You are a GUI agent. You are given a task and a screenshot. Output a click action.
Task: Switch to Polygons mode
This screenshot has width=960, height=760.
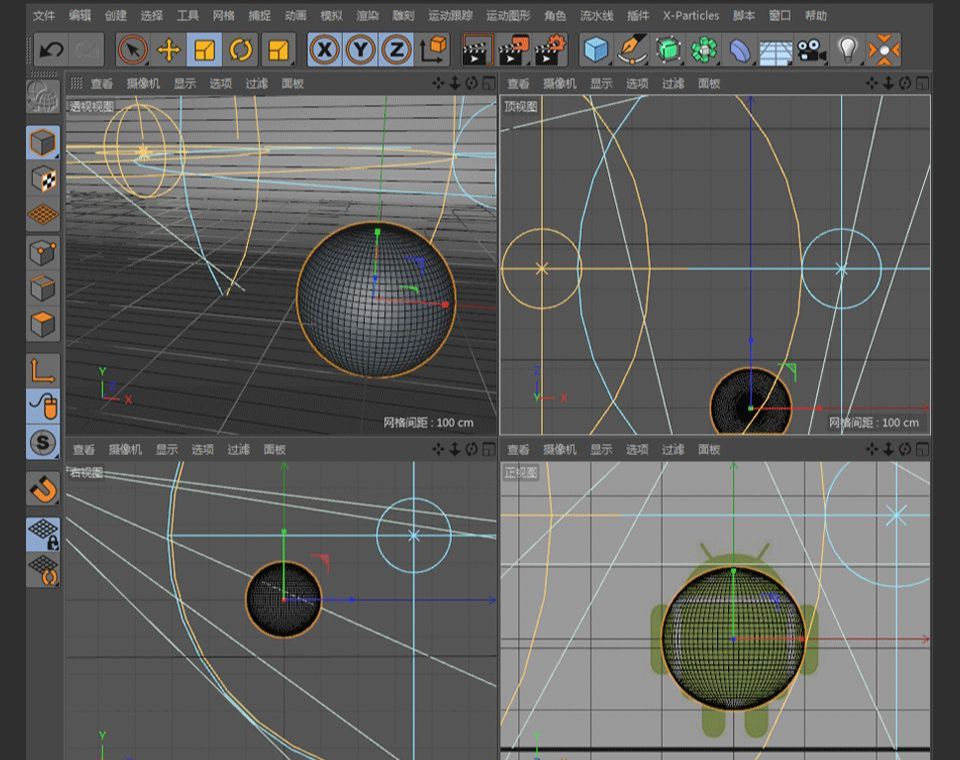[x=43, y=325]
